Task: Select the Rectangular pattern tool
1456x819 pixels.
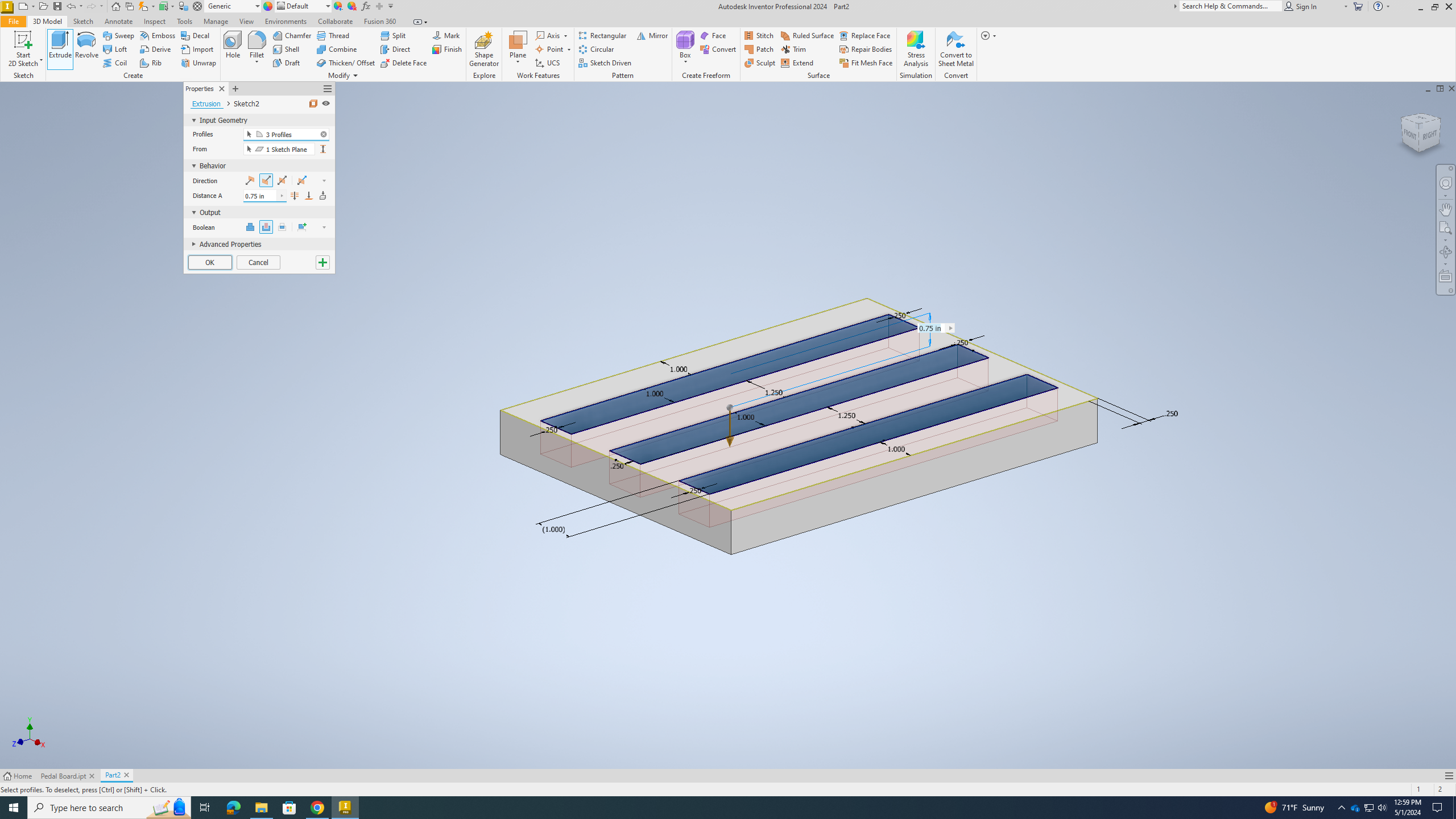Action: 603,35
